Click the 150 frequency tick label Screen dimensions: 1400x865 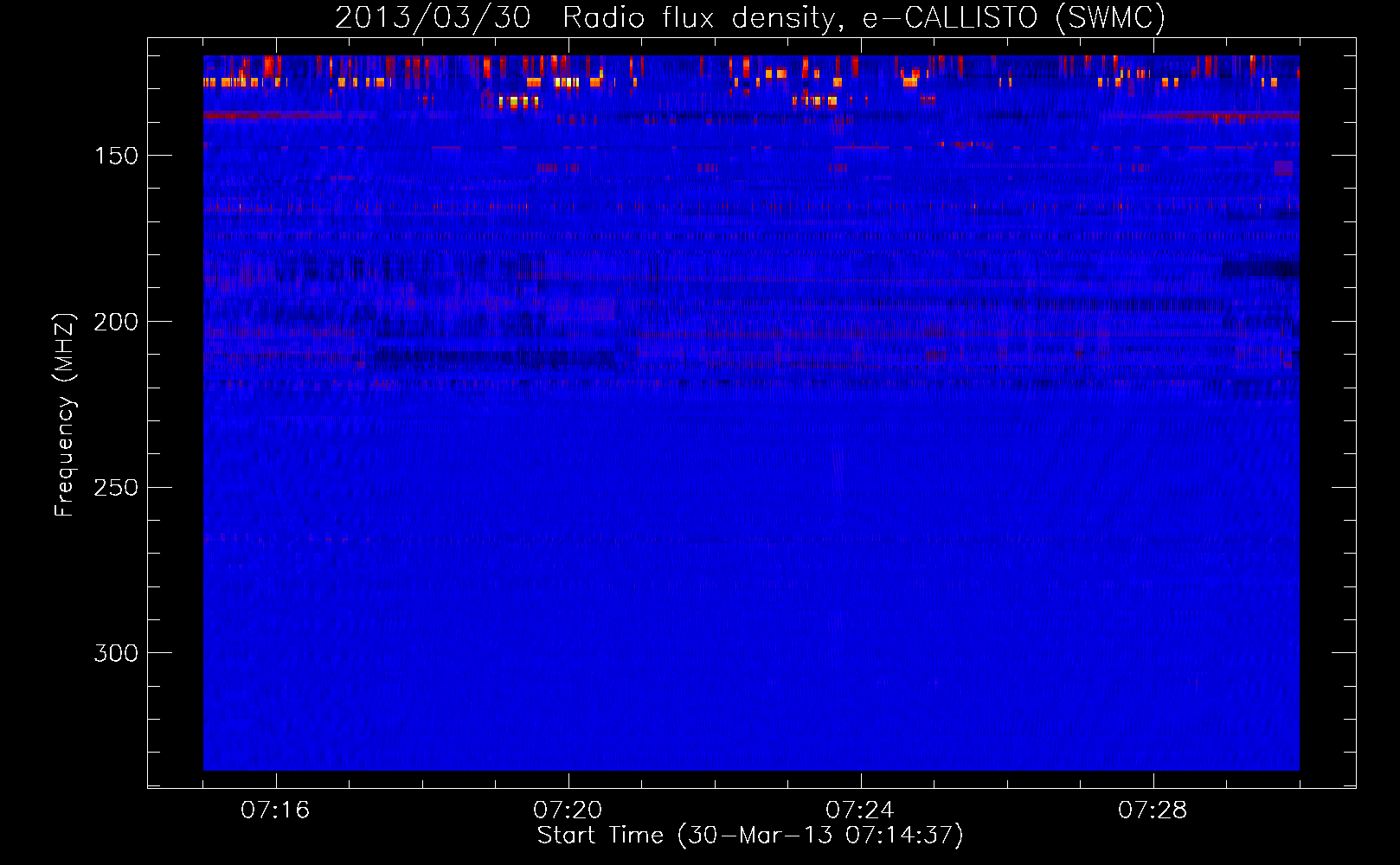(x=116, y=156)
